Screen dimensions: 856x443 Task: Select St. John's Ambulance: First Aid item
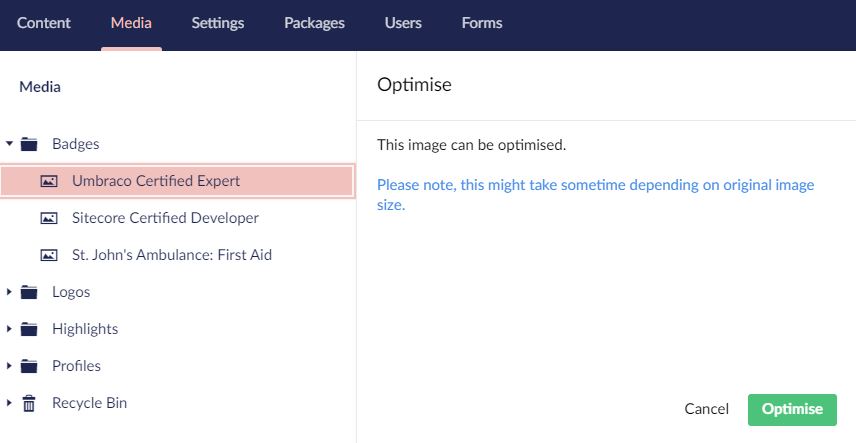click(x=172, y=255)
